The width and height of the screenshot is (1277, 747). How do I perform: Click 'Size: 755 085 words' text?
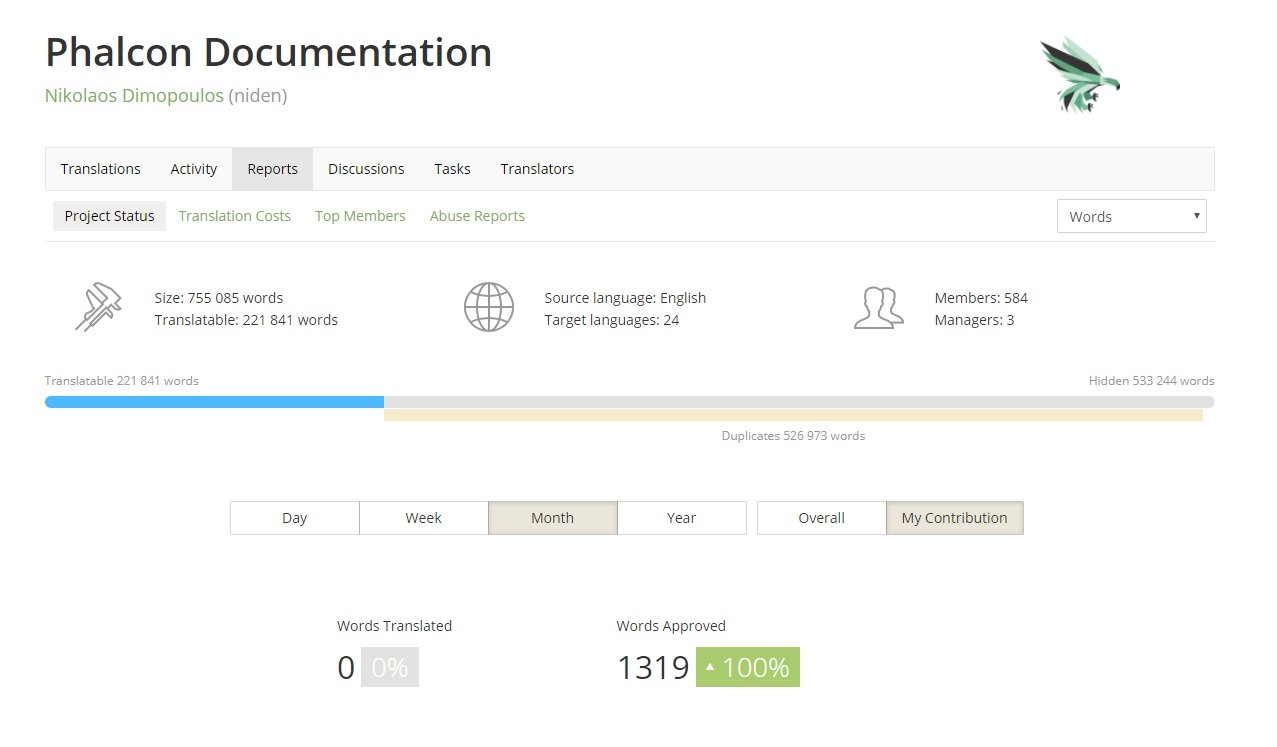pos(218,298)
